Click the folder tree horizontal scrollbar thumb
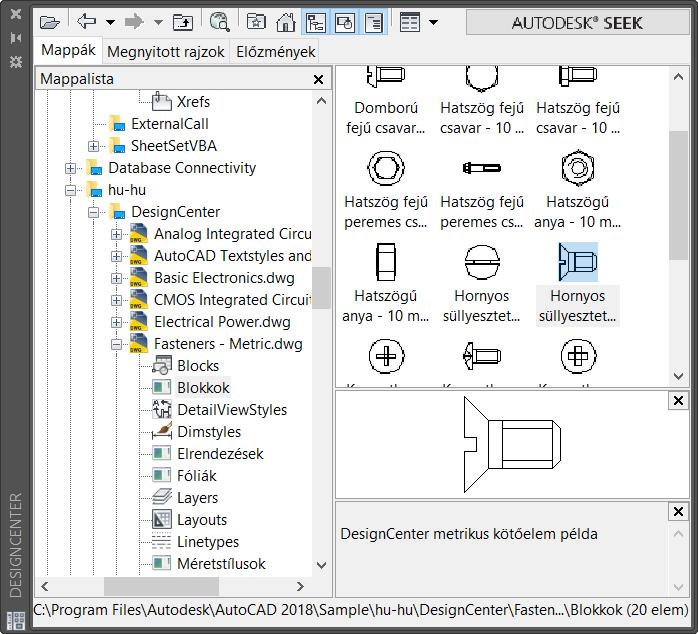The height and width of the screenshot is (634, 698). (x=161, y=586)
